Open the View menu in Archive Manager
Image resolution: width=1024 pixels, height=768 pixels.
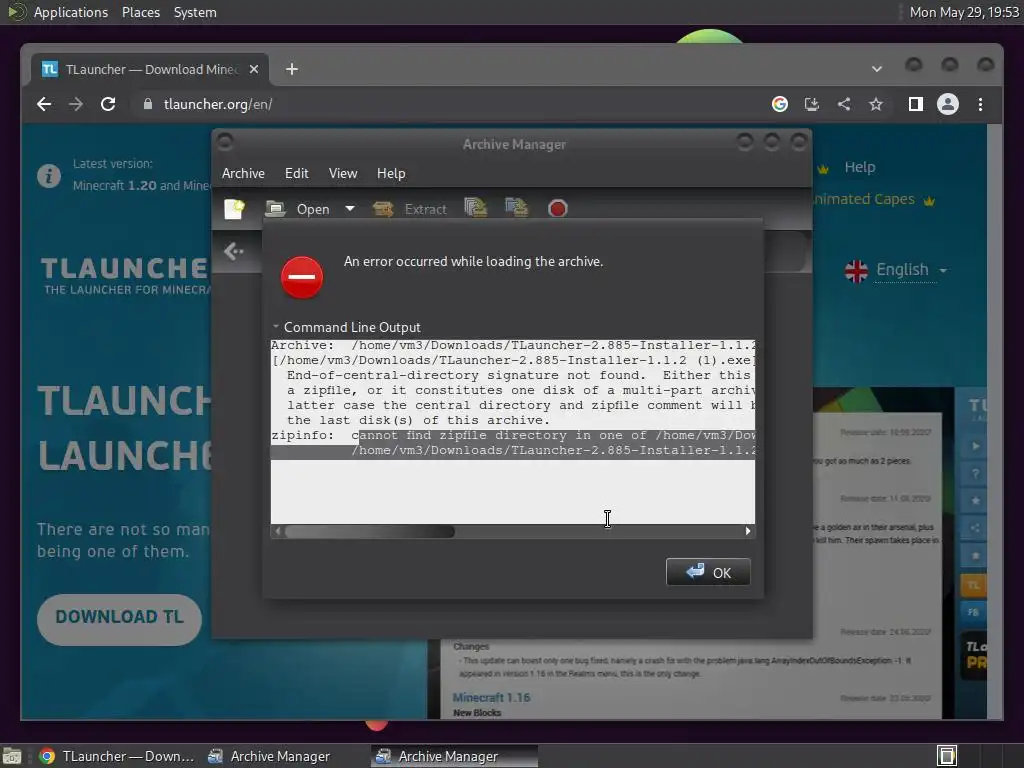pyautogui.click(x=343, y=173)
